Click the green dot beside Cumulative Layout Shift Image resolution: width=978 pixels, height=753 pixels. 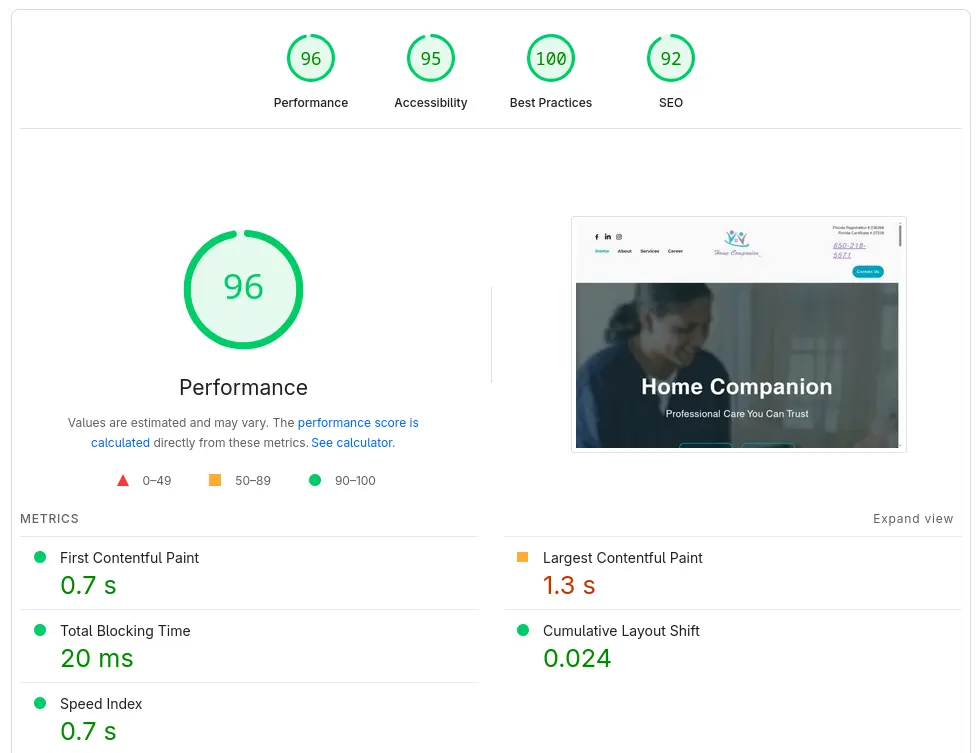click(524, 630)
